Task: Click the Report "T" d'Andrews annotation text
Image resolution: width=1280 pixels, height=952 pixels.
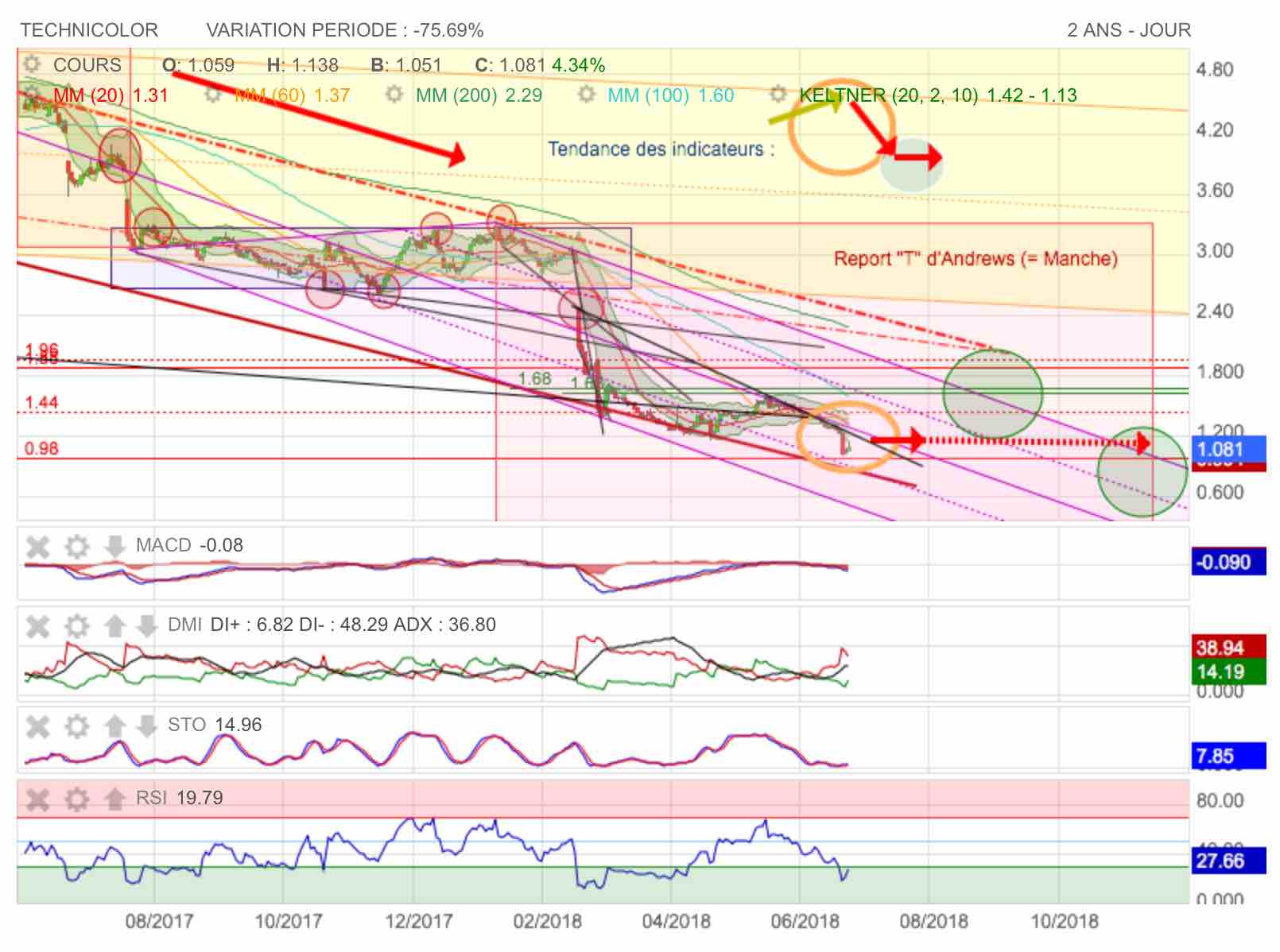Action: tap(976, 258)
